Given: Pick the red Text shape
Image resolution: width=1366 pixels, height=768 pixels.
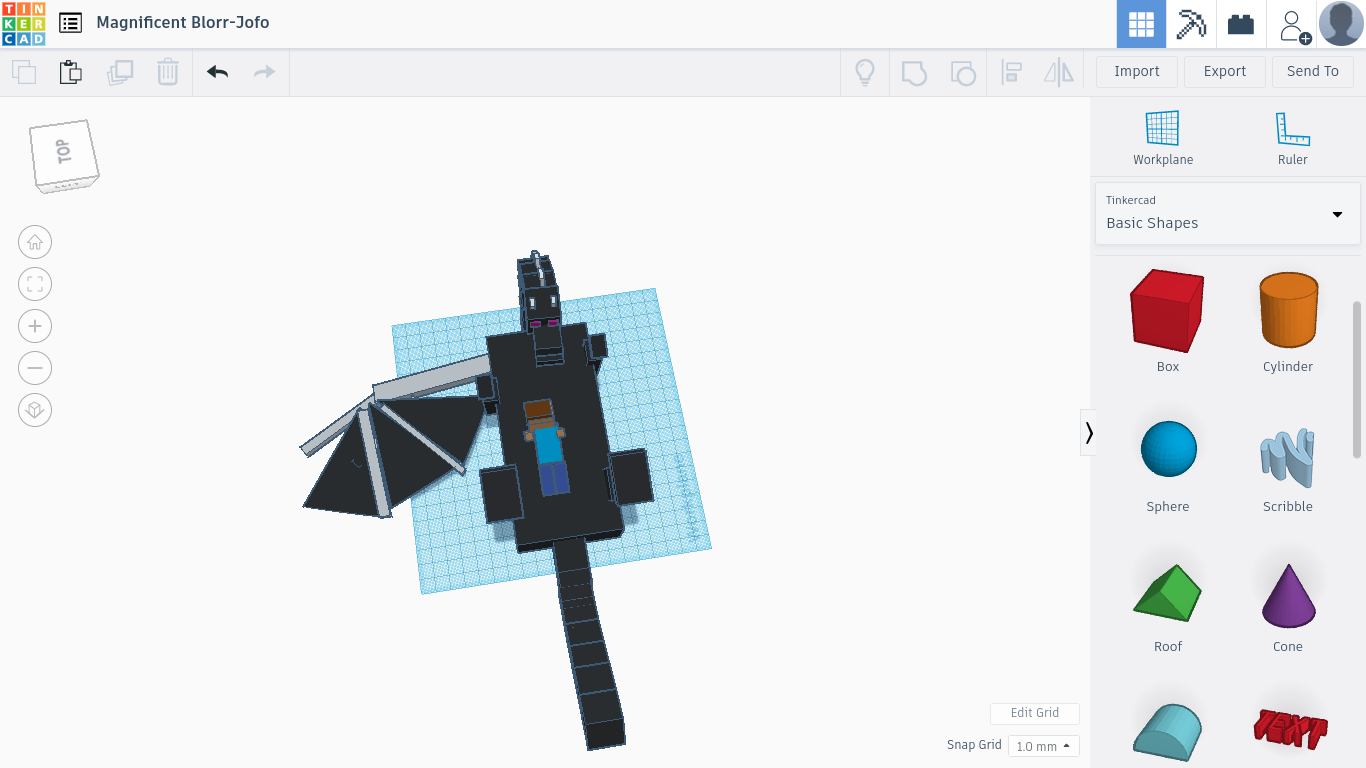Looking at the screenshot, I should click(1289, 730).
